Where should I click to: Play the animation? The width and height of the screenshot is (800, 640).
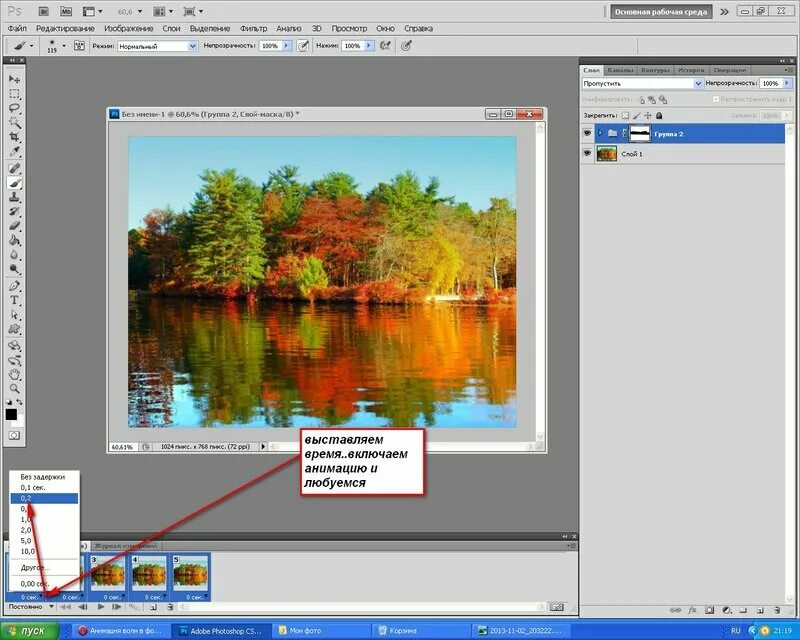pyautogui.click(x=101, y=607)
